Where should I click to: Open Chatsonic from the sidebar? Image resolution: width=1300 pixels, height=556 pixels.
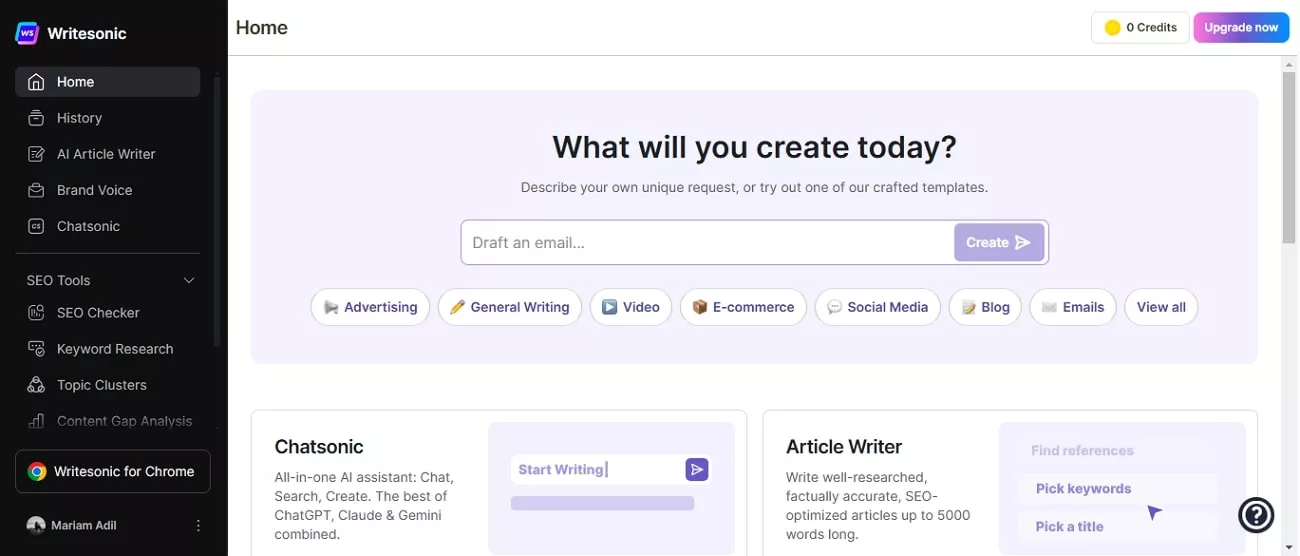click(x=88, y=226)
